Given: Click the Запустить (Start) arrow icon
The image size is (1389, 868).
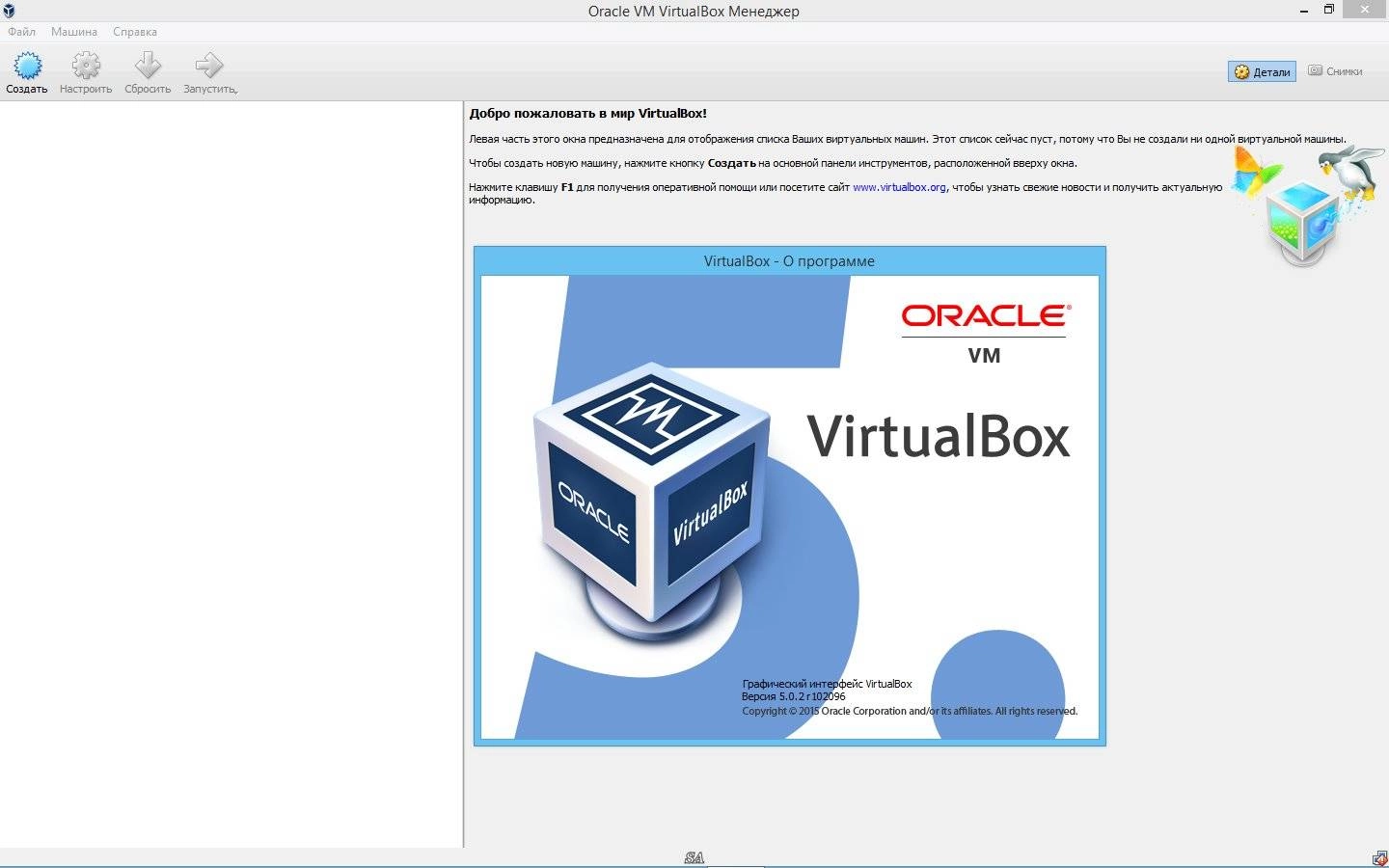Looking at the screenshot, I should click(209, 66).
